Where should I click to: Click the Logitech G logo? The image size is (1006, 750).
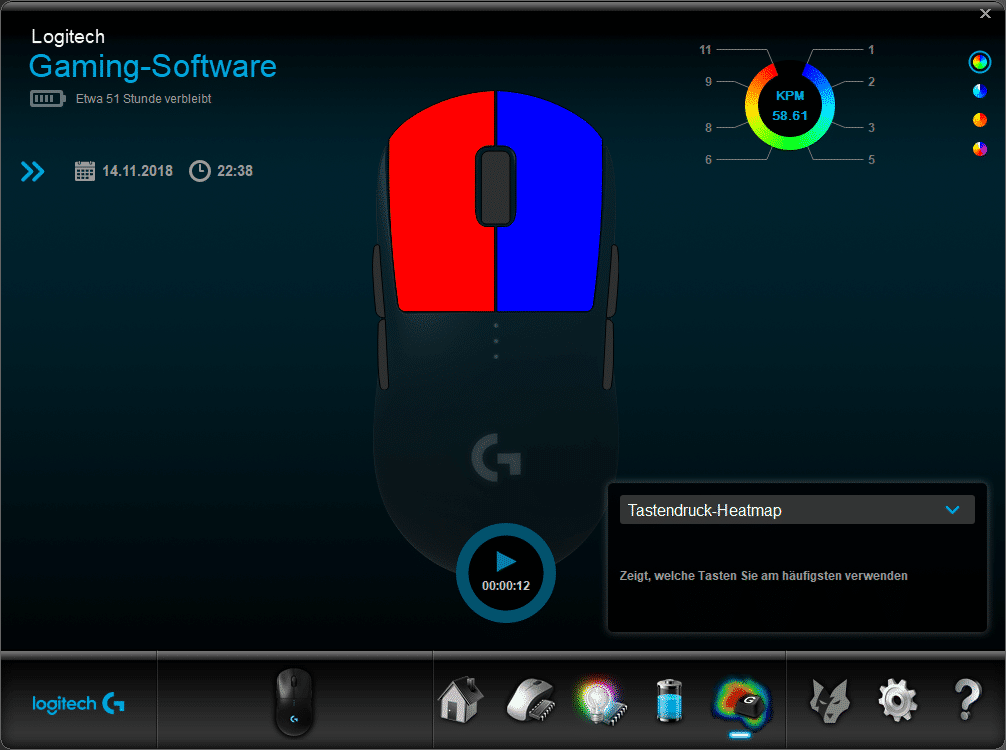click(79, 703)
